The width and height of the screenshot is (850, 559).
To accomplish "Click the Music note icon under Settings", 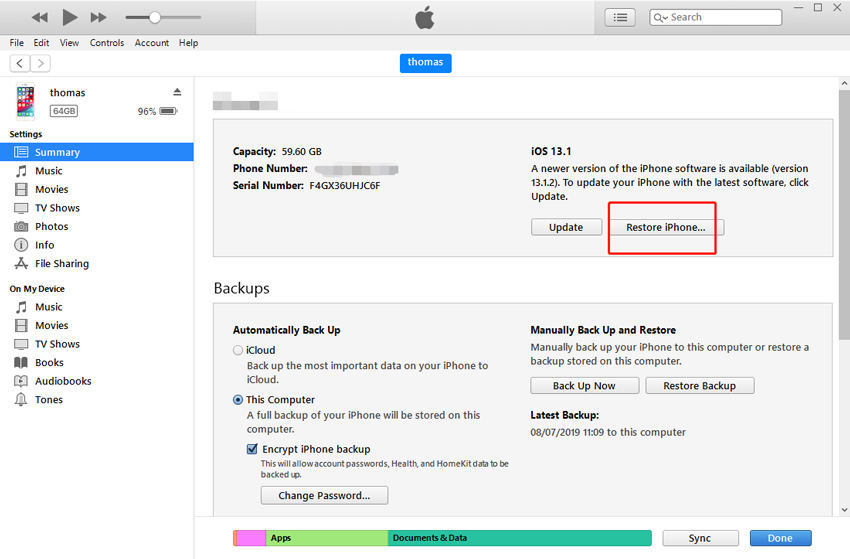I will [21, 171].
